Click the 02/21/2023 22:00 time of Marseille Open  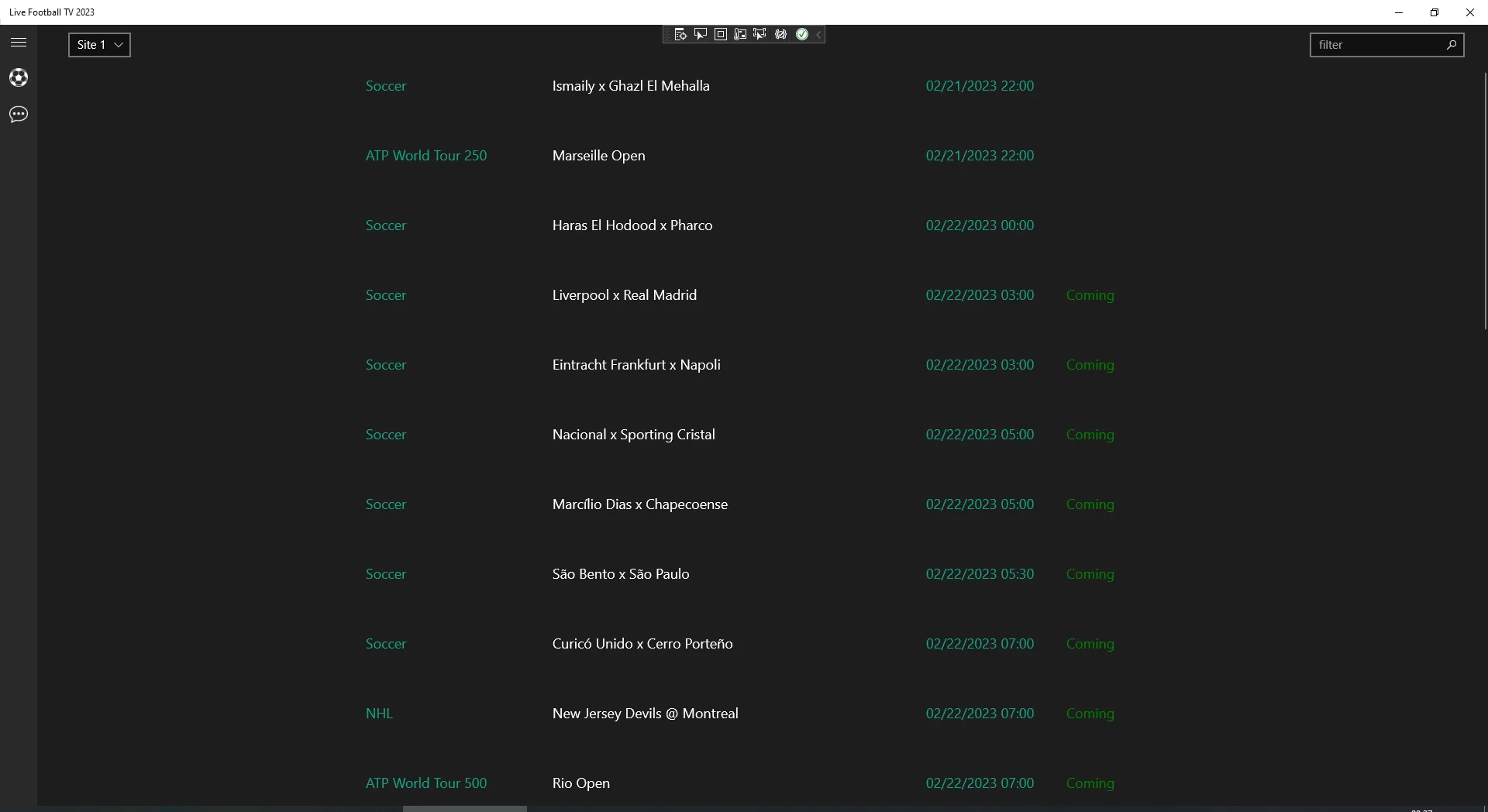980,156
